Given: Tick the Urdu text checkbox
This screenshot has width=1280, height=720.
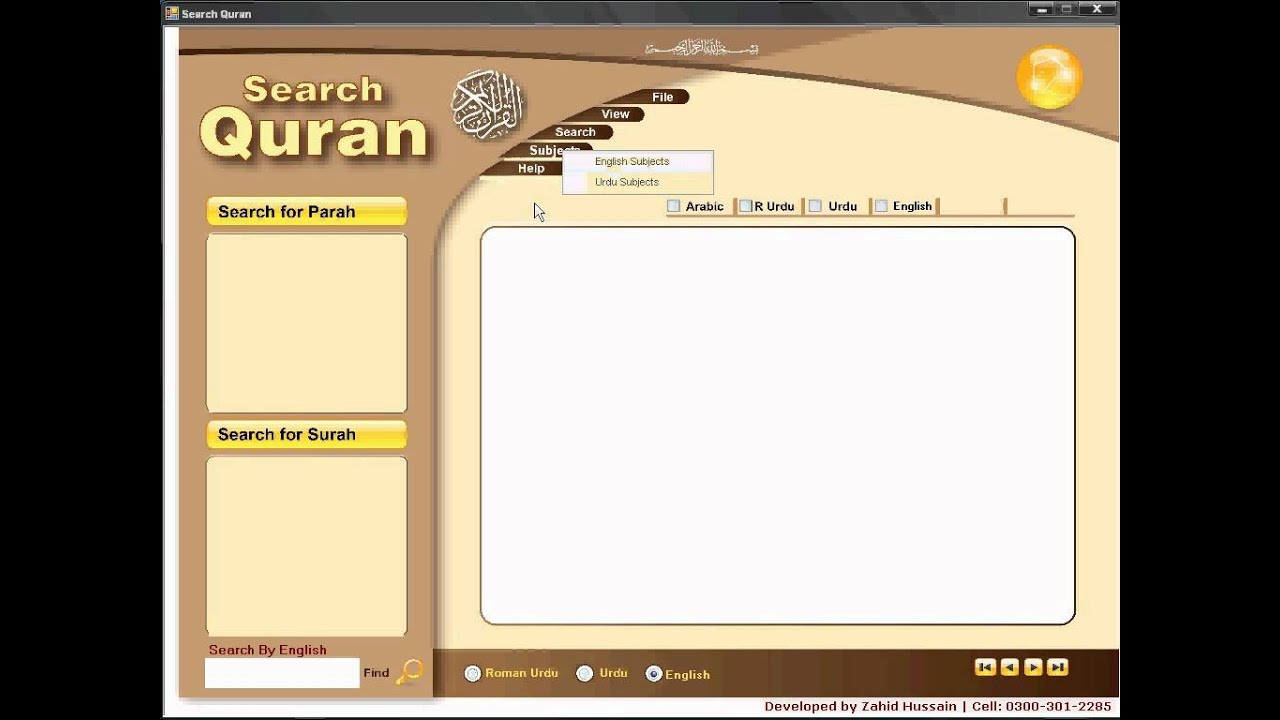Looking at the screenshot, I should [x=815, y=206].
